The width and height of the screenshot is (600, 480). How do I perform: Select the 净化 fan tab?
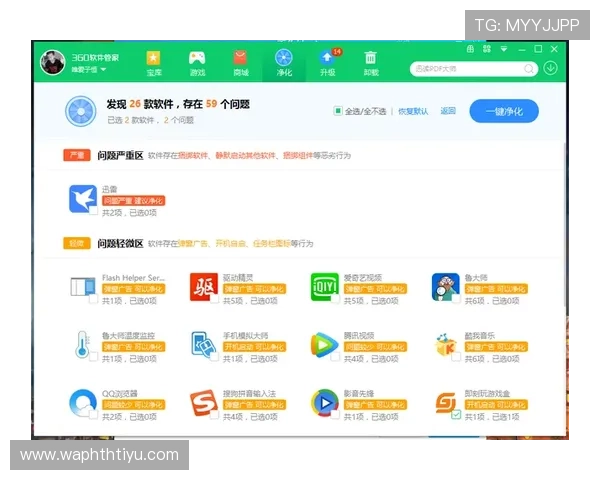point(284,63)
